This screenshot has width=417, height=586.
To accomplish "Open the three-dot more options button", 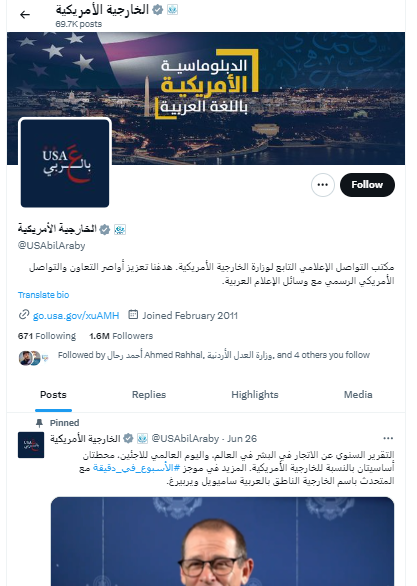I will [x=322, y=185].
